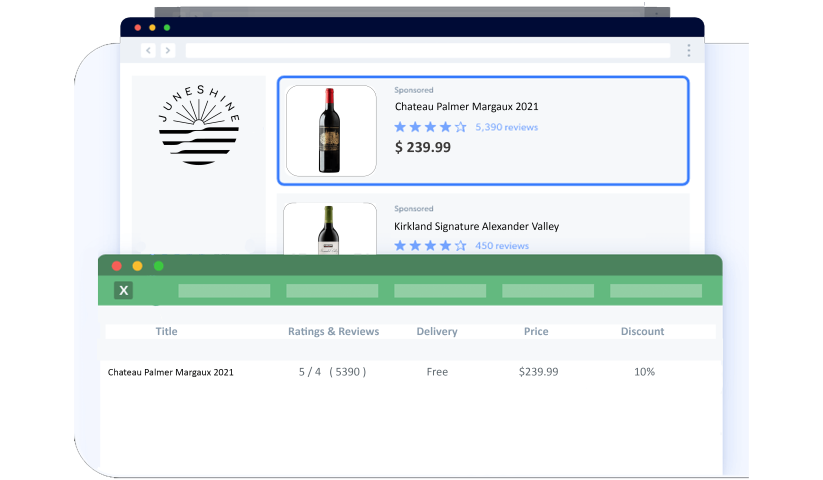Click the star rating of Chateau Palmer Margaux
823x480 pixels.
point(430,127)
